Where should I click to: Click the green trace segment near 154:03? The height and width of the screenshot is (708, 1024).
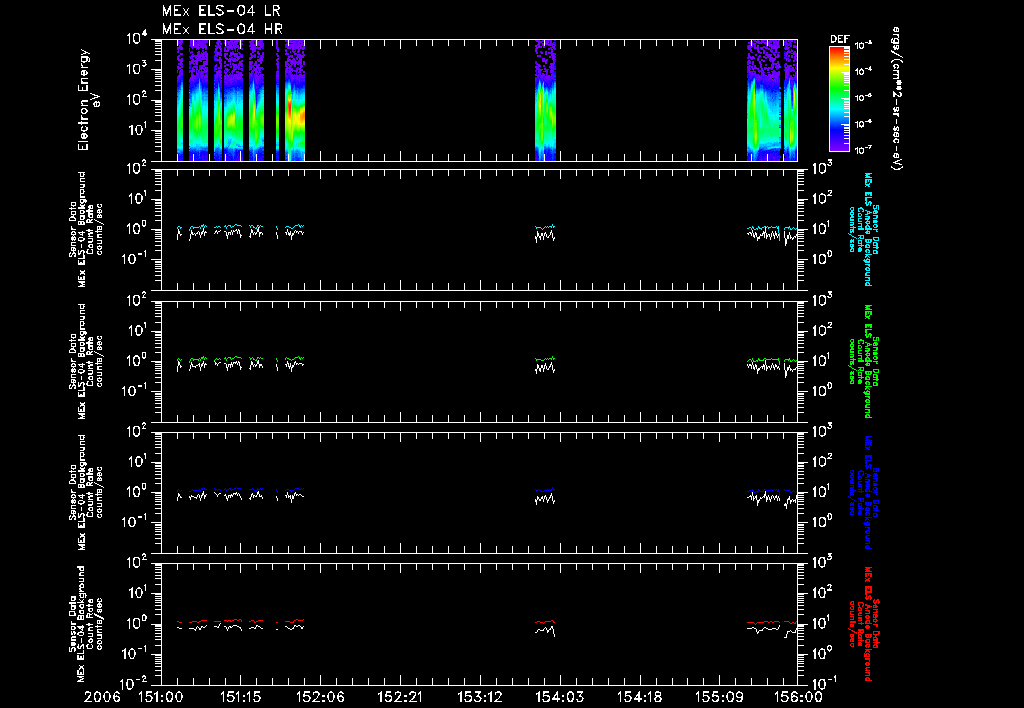545,359
